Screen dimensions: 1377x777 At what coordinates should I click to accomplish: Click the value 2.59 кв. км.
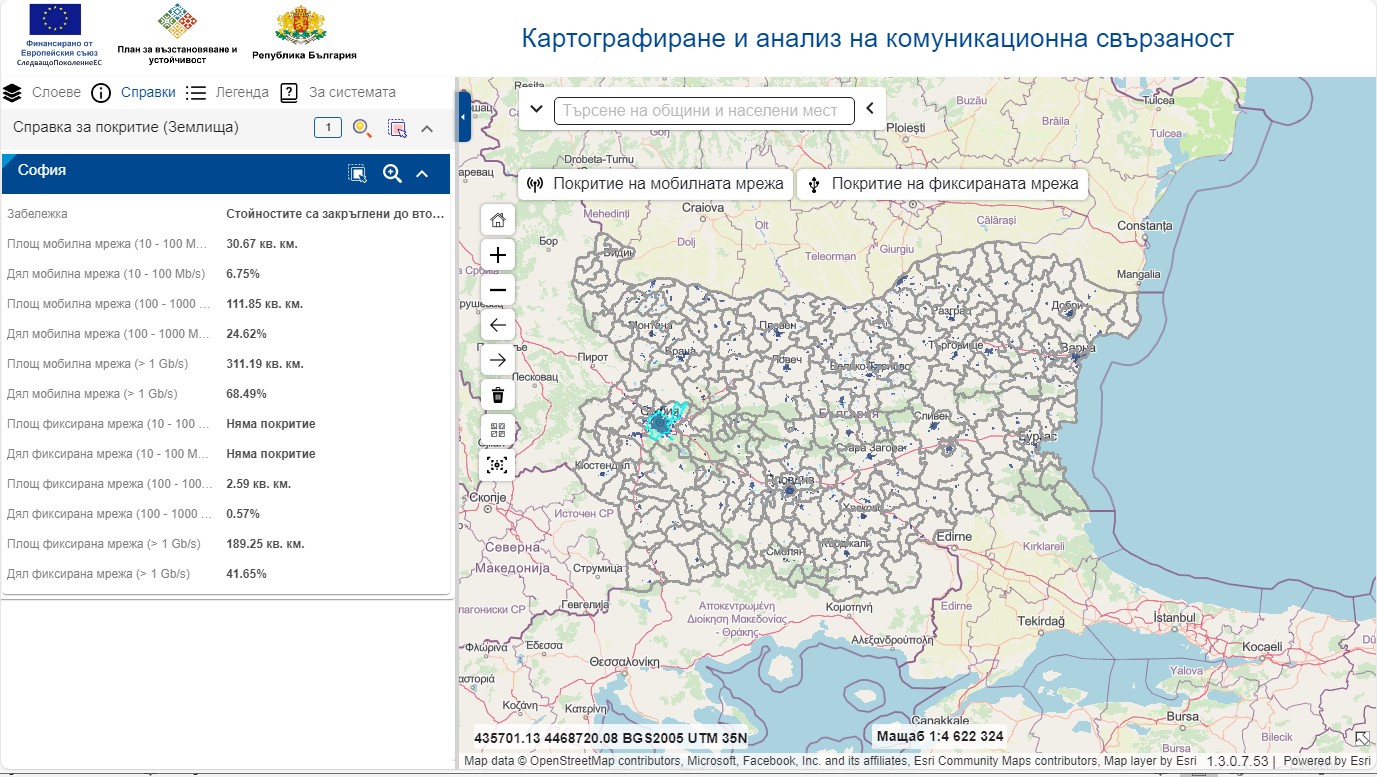pos(259,484)
